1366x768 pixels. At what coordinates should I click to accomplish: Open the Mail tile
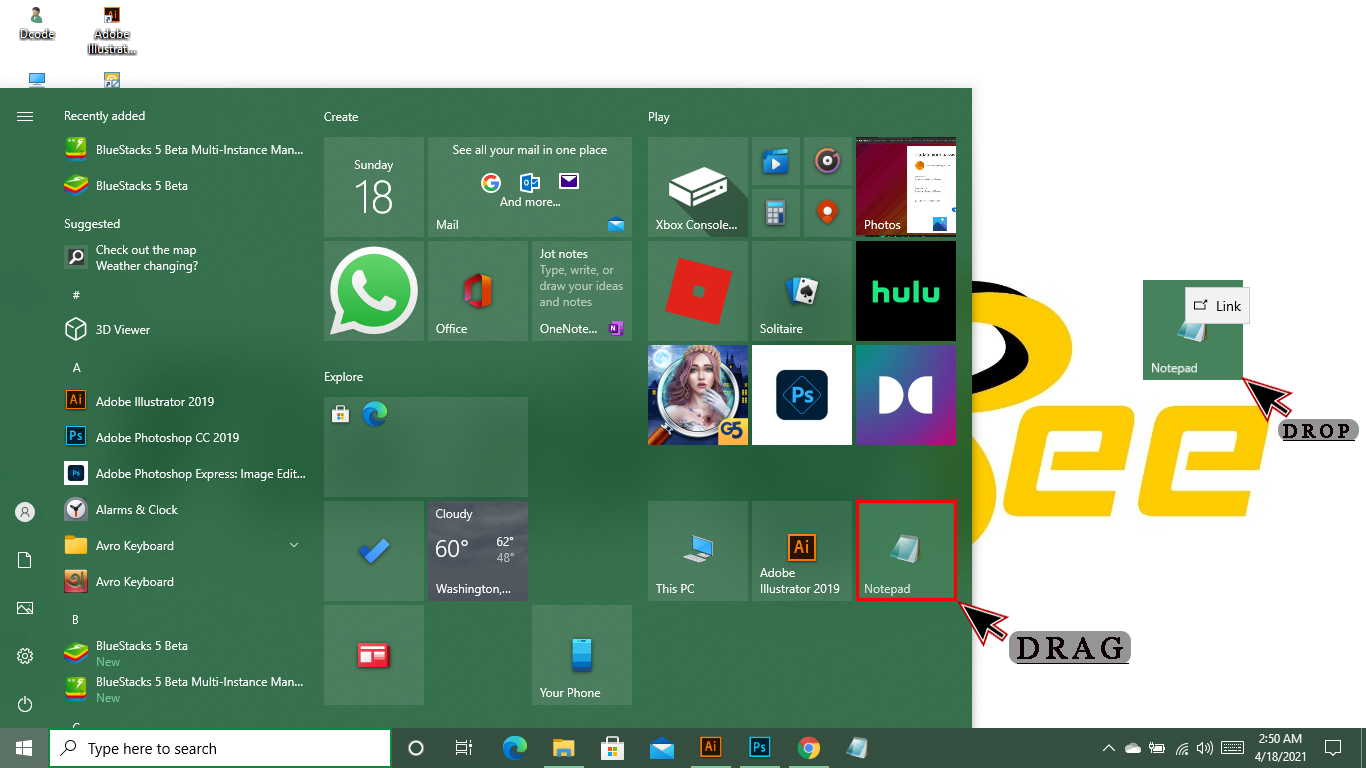(529, 187)
